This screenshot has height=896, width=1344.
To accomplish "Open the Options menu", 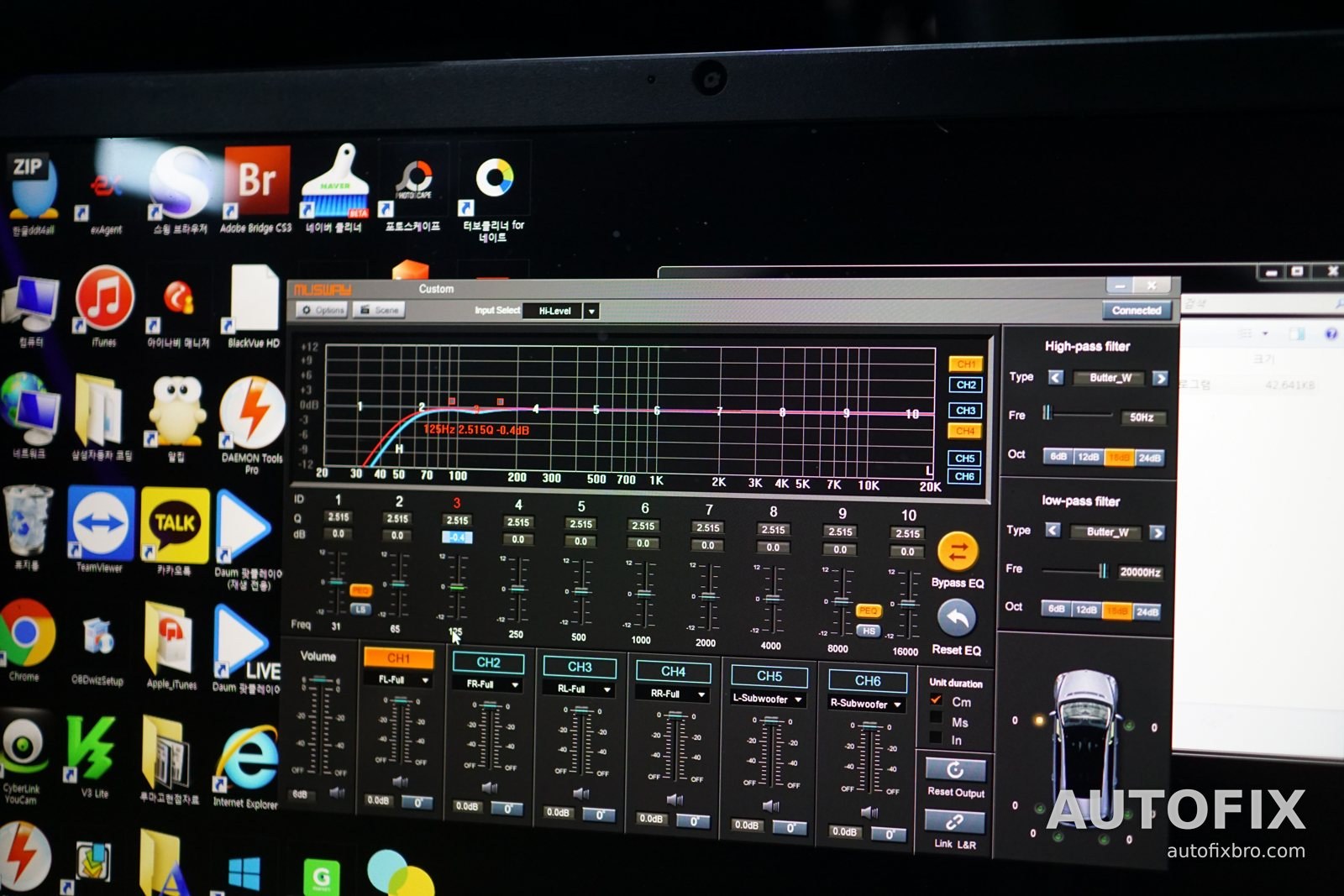I will (323, 310).
